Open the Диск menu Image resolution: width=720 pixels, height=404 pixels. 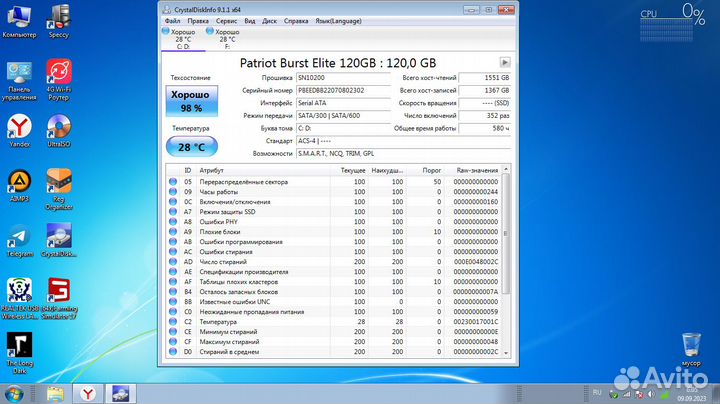coord(268,20)
